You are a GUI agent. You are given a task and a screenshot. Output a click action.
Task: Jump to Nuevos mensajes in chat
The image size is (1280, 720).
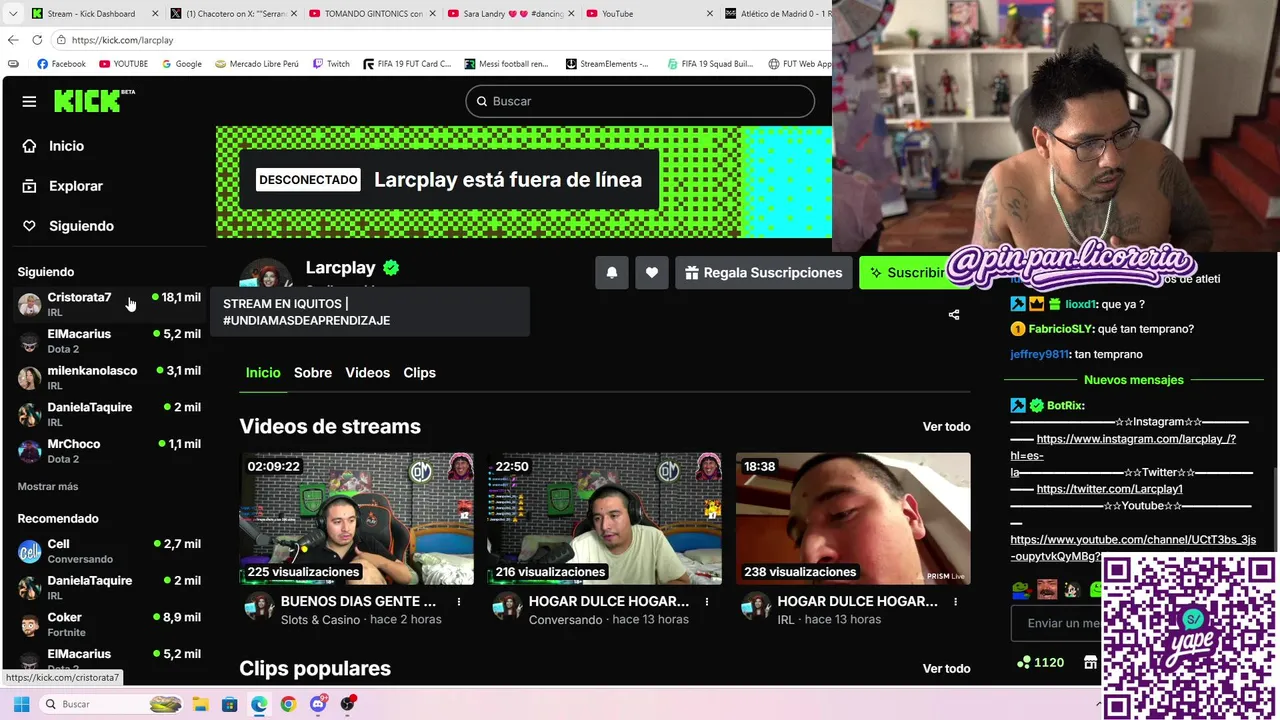pos(1133,380)
